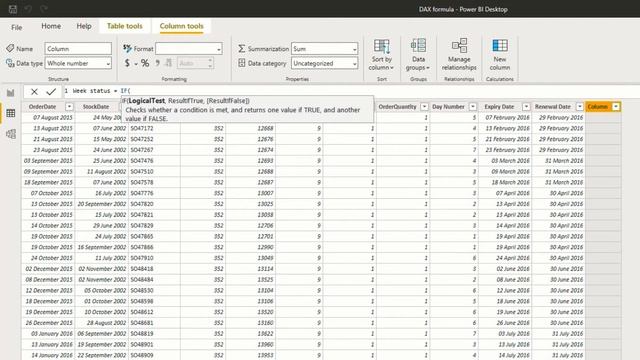Click StockDate cell 28 August 2002
640x360 pixels.
102,323
